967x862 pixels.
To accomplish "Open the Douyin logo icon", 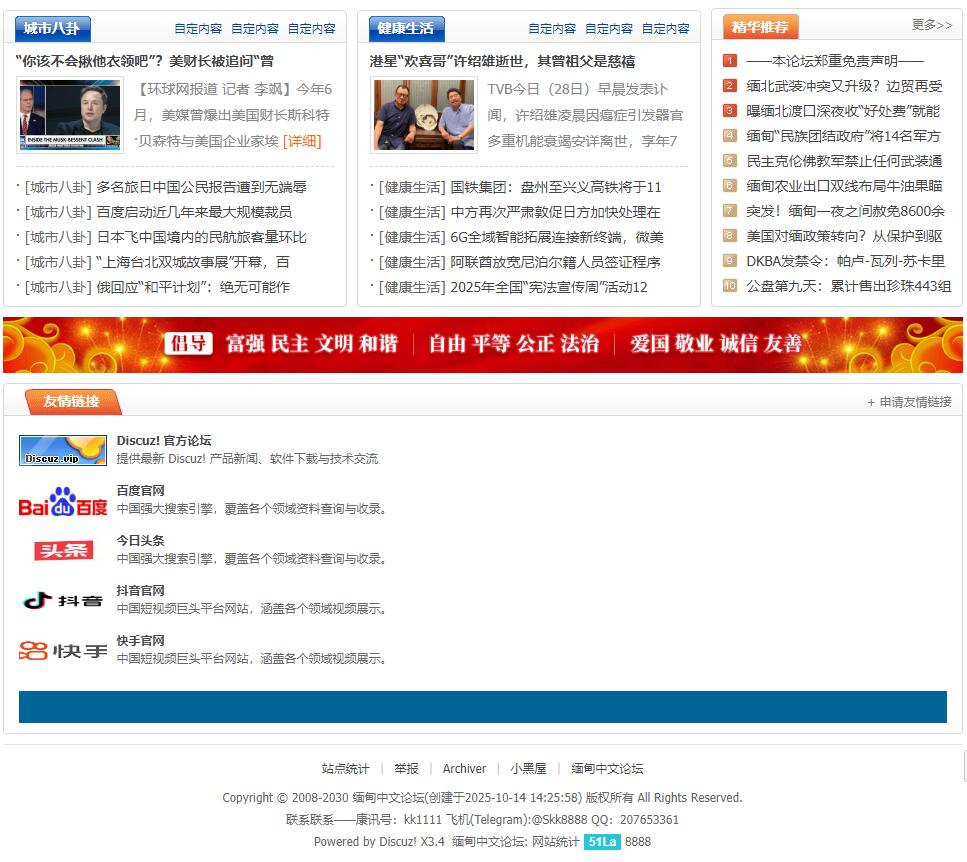I will click(63, 600).
